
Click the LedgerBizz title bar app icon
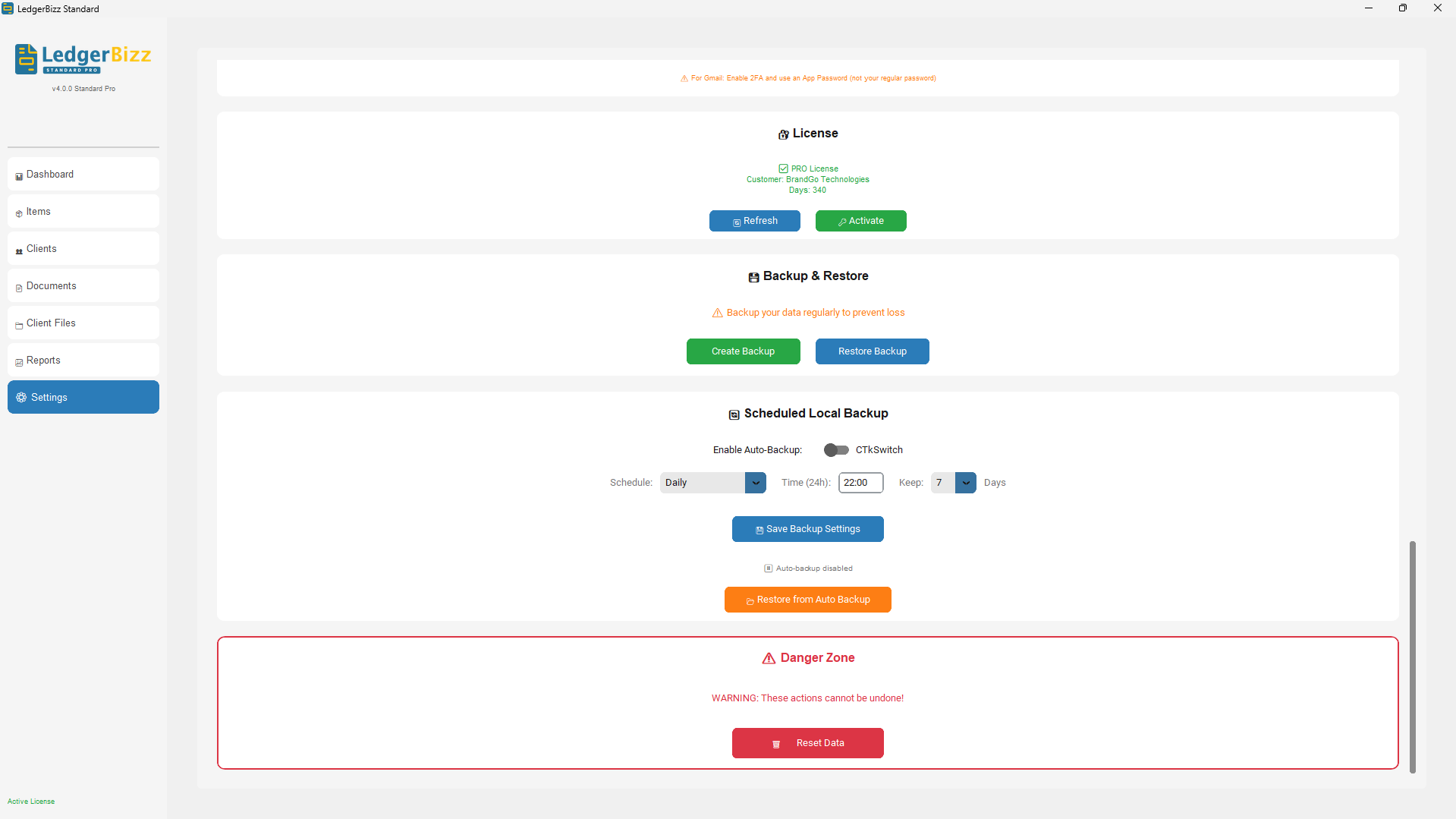8,8
